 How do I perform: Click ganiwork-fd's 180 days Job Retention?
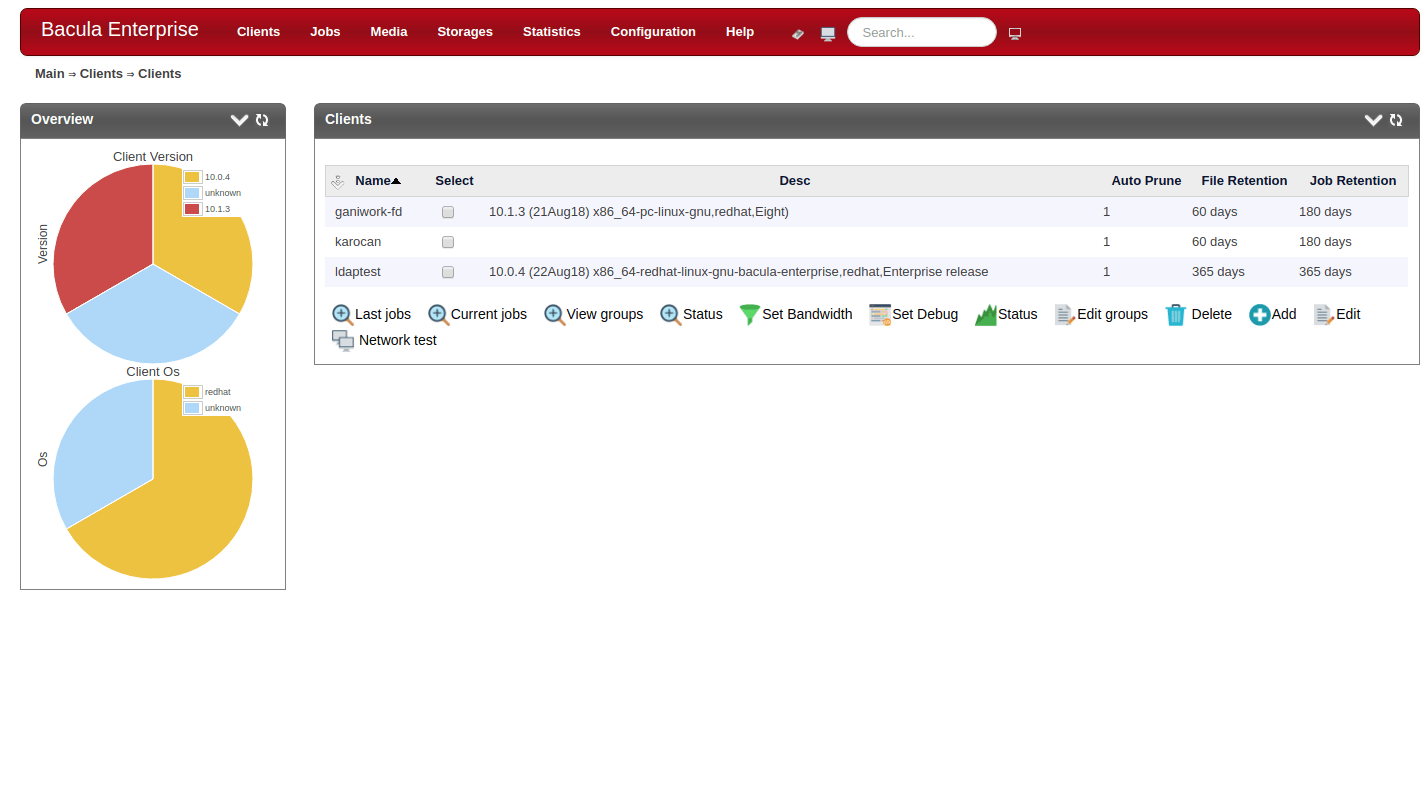[1325, 212]
